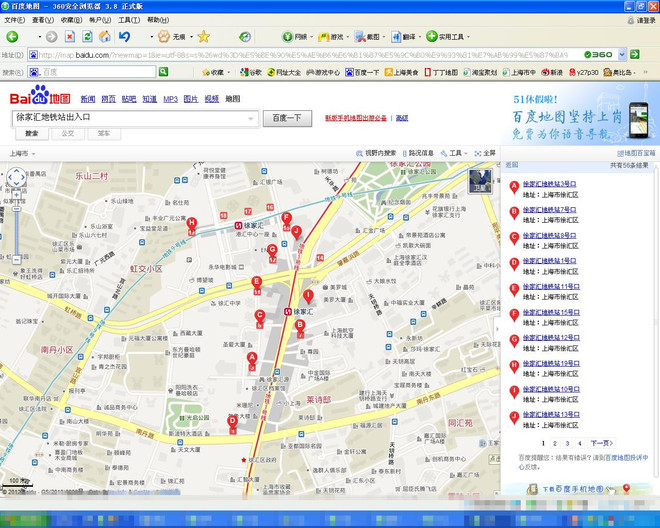Open result 徐家汇地铁站3号口
The height and width of the screenshot is (528, 660).
(549, 184)
